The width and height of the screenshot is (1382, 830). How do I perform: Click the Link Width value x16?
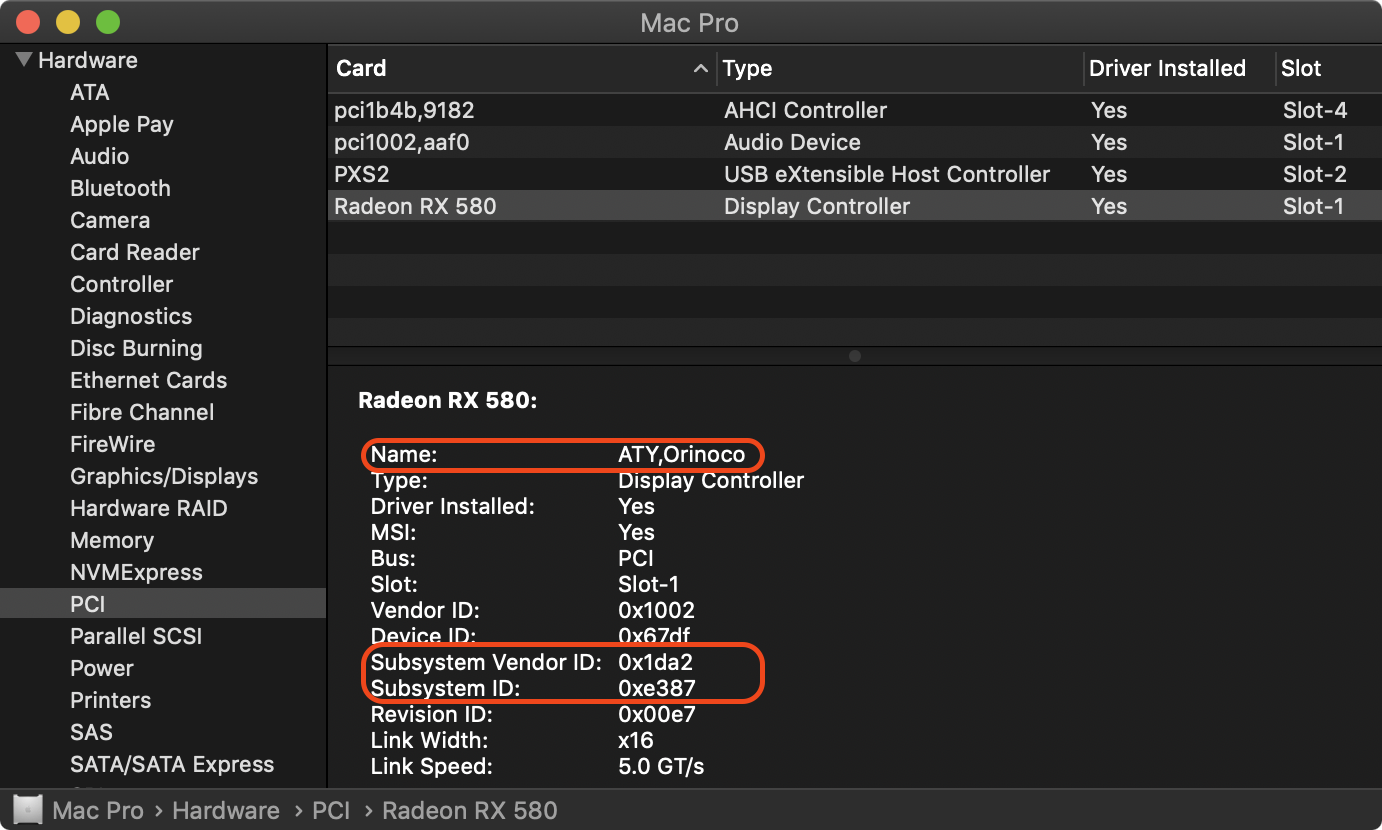pos(636,740)
